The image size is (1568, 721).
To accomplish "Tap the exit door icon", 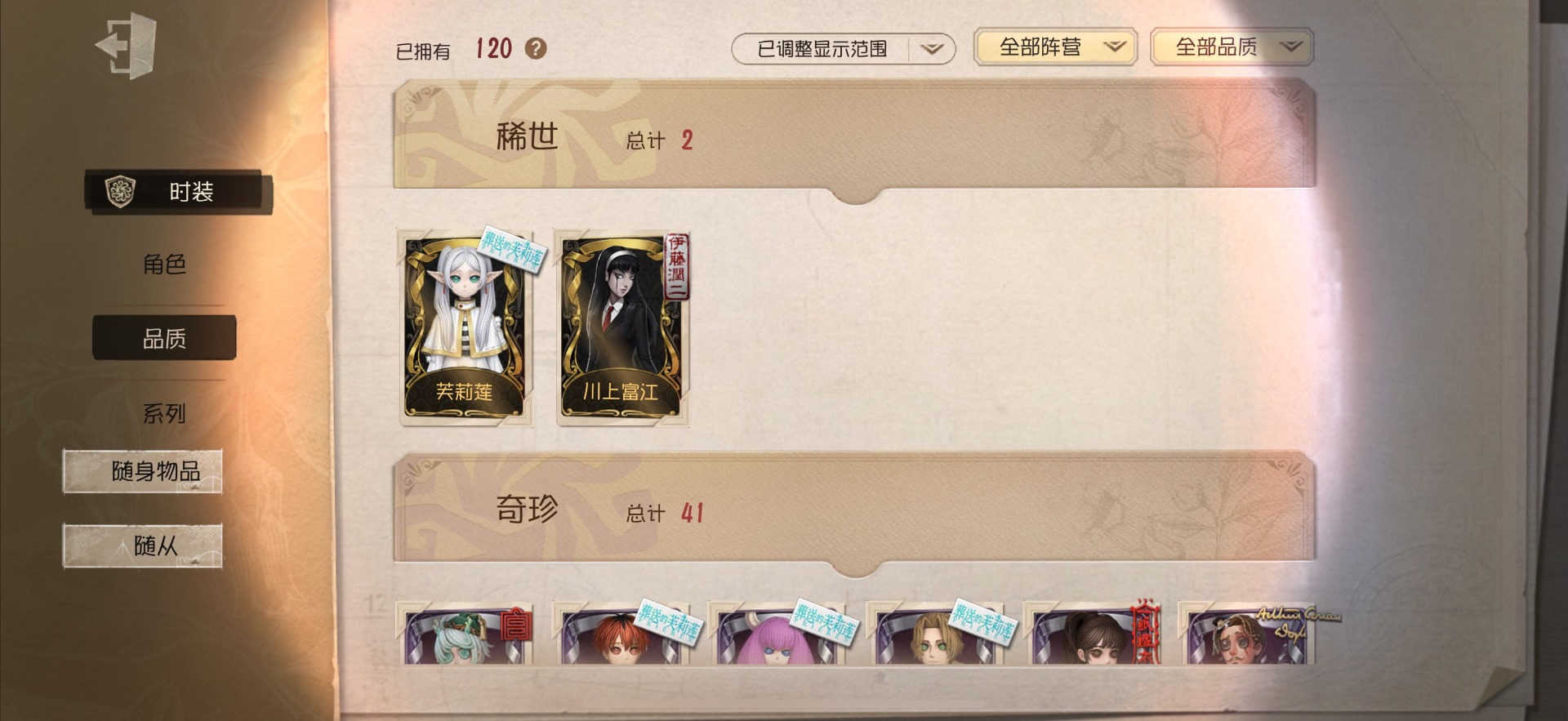I will click(127, 46).
